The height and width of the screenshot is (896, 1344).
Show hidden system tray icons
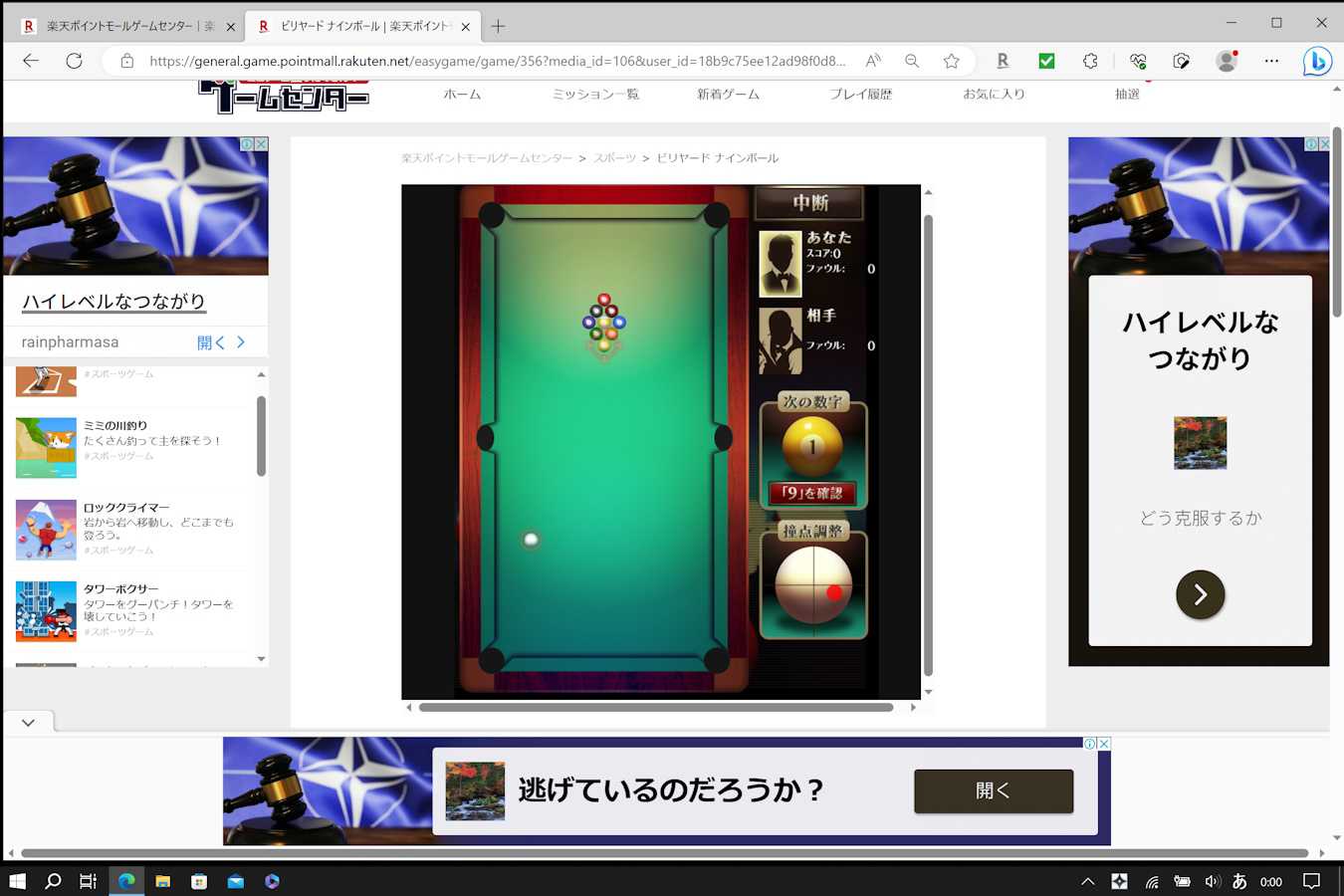1087,881
